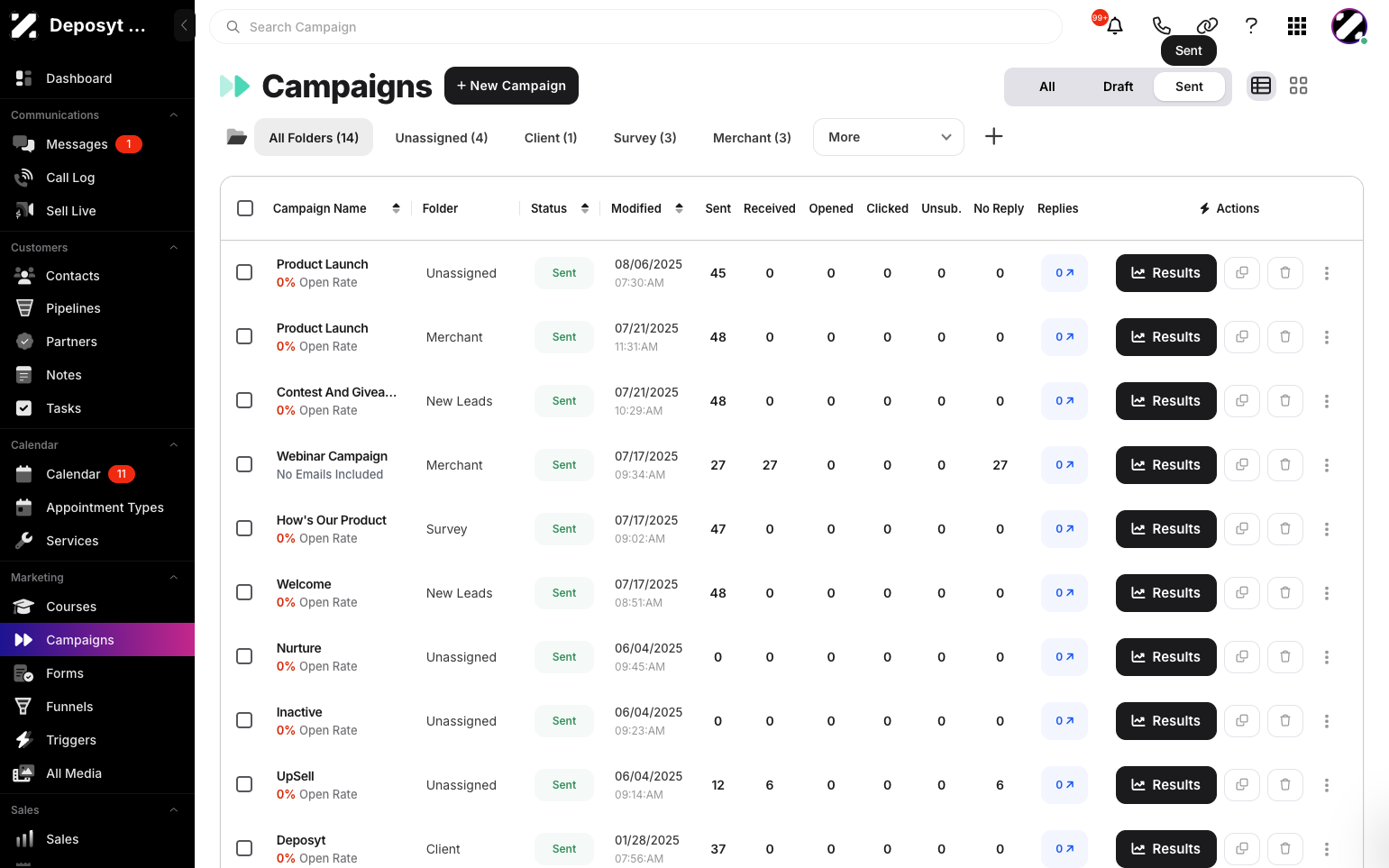Viewport: 1389px width, 868px height.
Task: Click the folder icon beside All Folders
Action: 236,137
